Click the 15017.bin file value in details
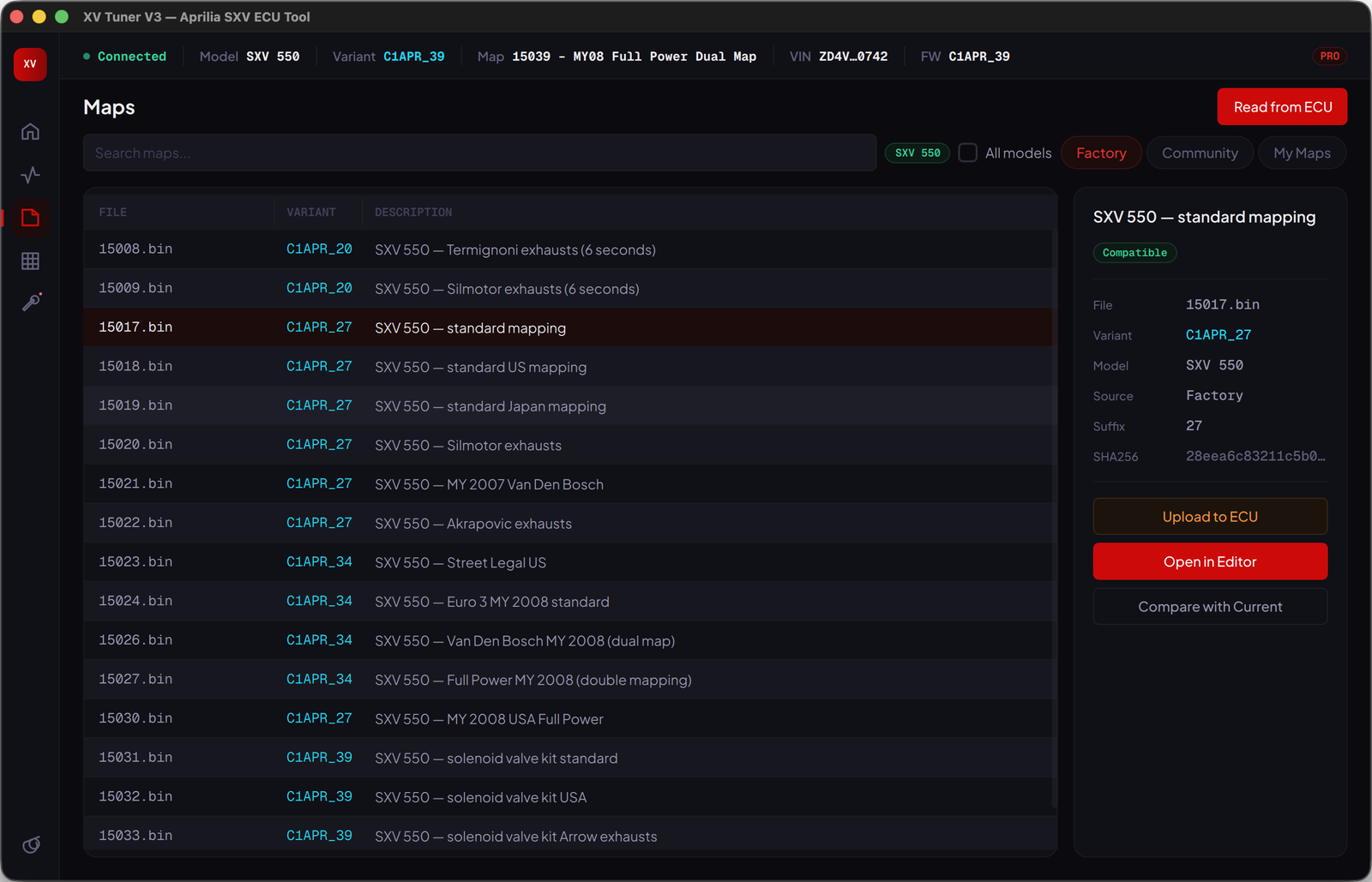This screenshot has width=1372, height=882. coord(1222,305)
